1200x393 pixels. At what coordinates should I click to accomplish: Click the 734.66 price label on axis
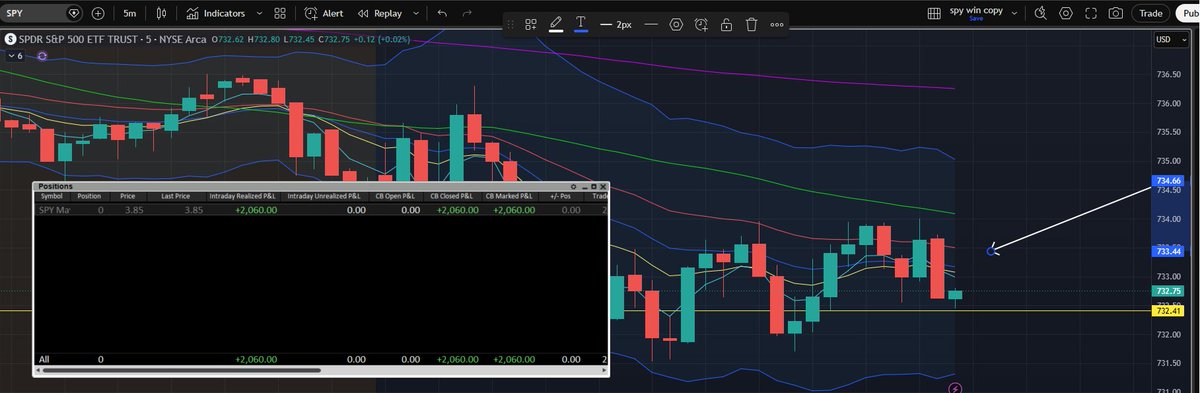pos(1169,181)
